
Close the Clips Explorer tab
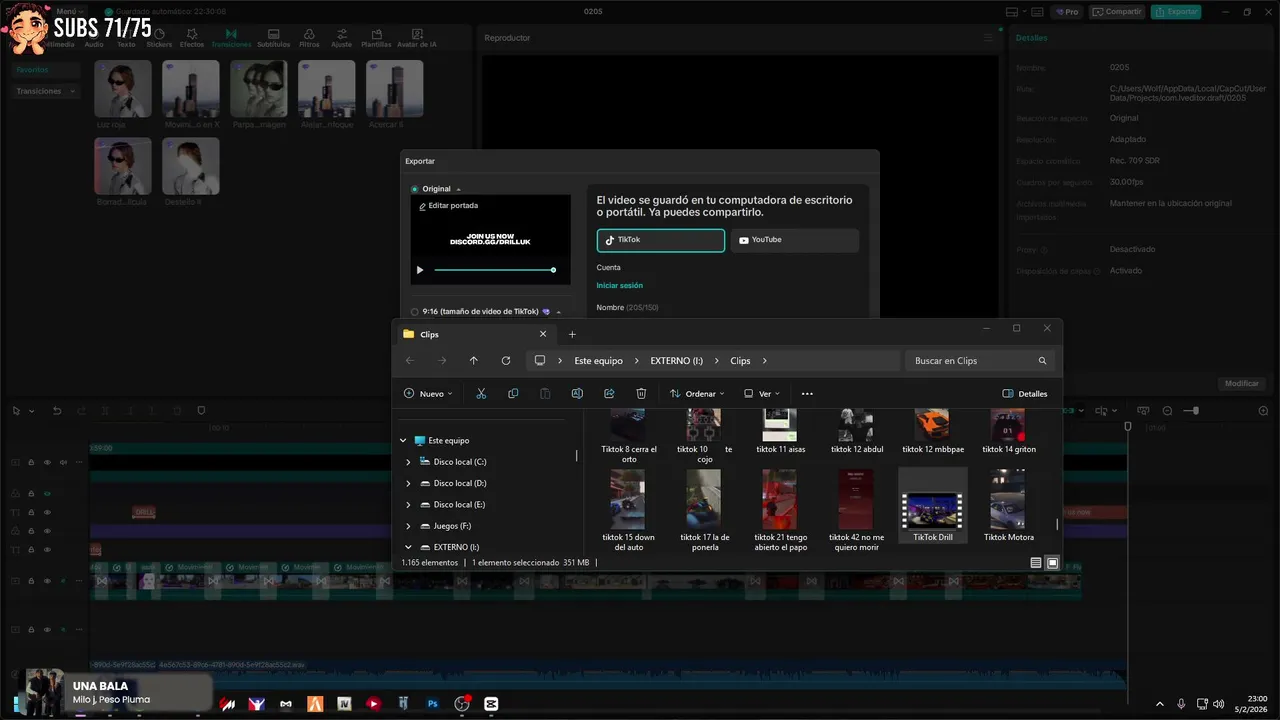click(x=543, y=334)
